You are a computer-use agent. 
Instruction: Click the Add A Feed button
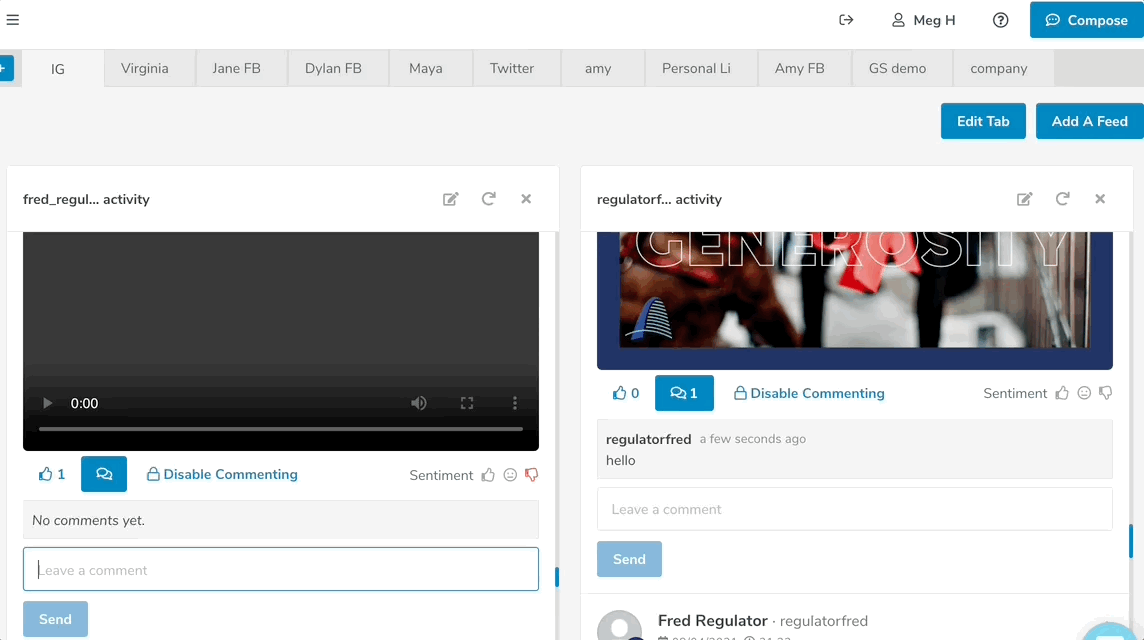tap(1089, 121)
